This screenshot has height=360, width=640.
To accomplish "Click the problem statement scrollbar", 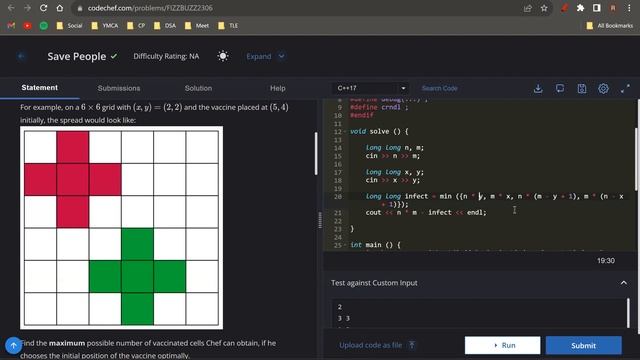I will point(316,153).
